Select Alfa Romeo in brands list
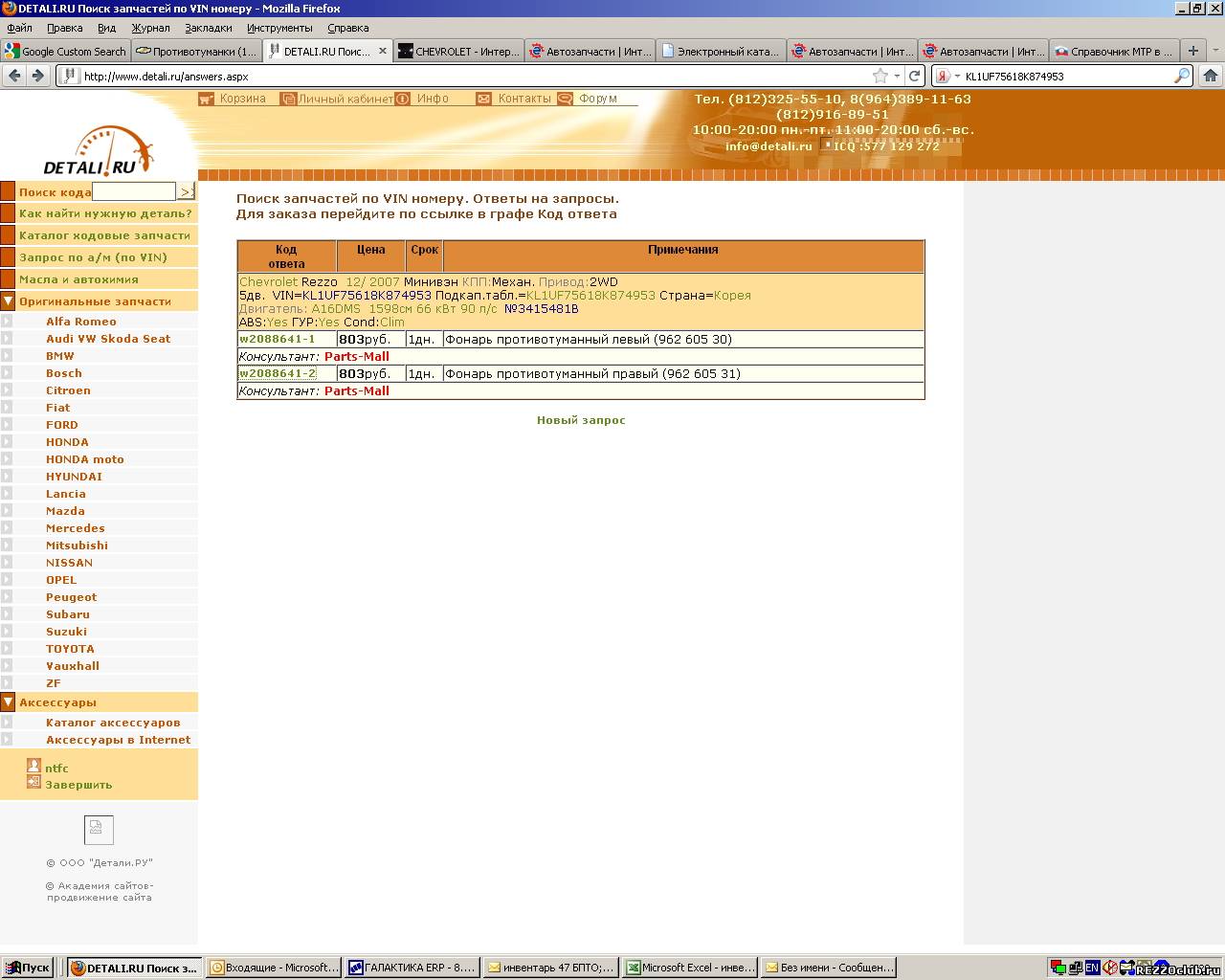This screenshot has height=980, width=1225. [81, 322]
